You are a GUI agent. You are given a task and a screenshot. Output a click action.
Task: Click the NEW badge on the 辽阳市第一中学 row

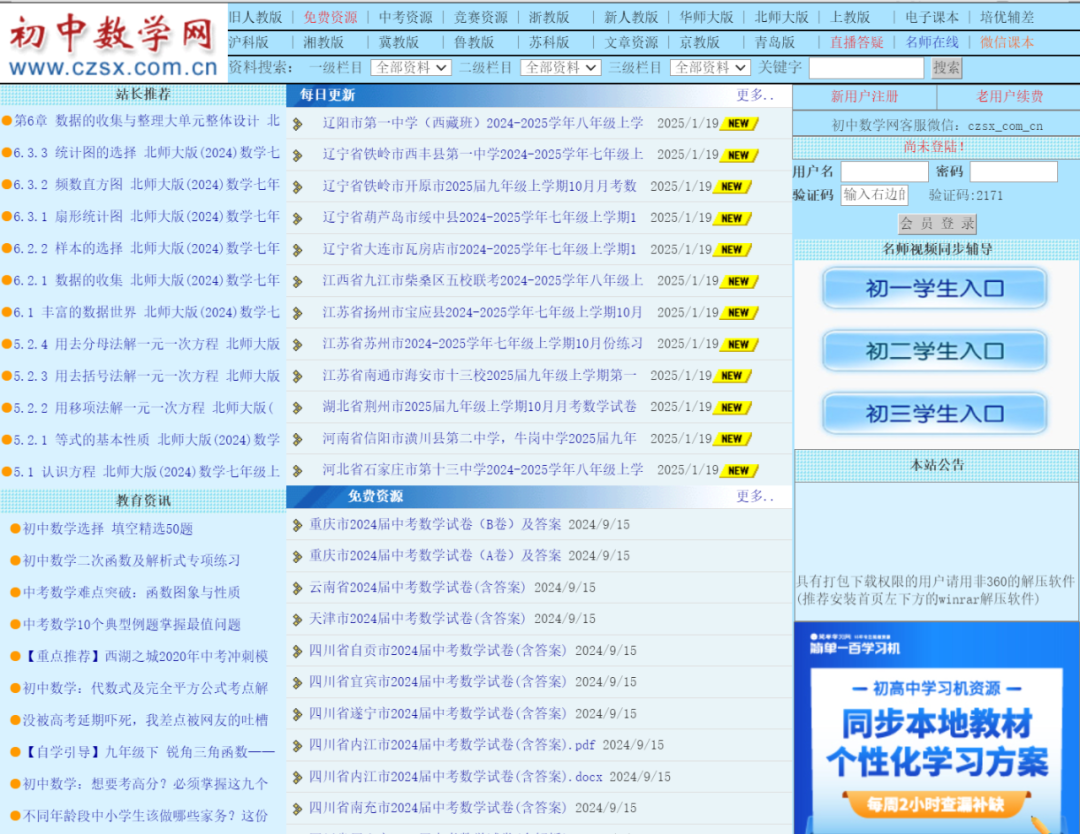click(x=739, y=124)
